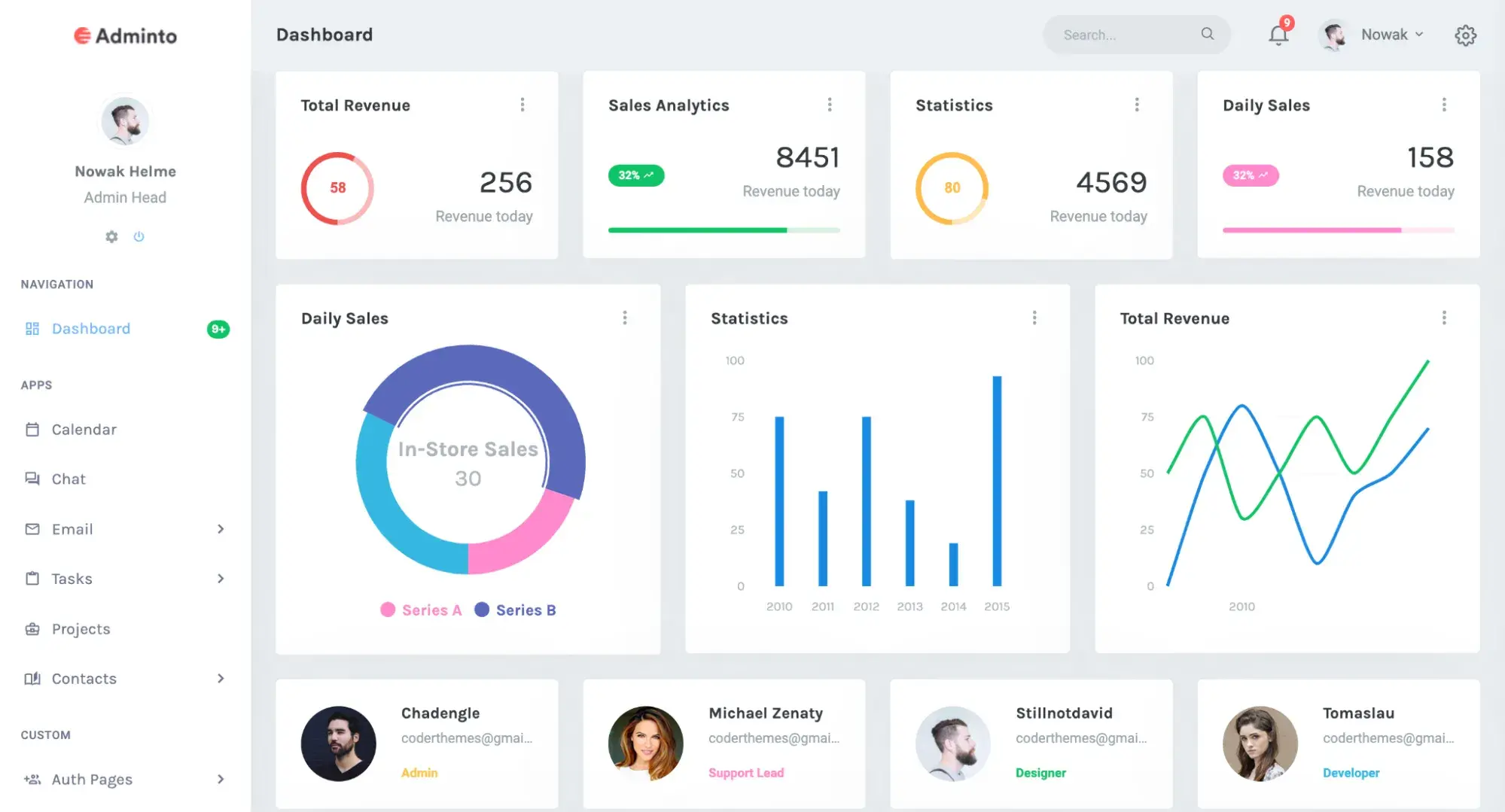Expand Auth Pages menu
This screenshot has height=812, width=1505.
220,779
